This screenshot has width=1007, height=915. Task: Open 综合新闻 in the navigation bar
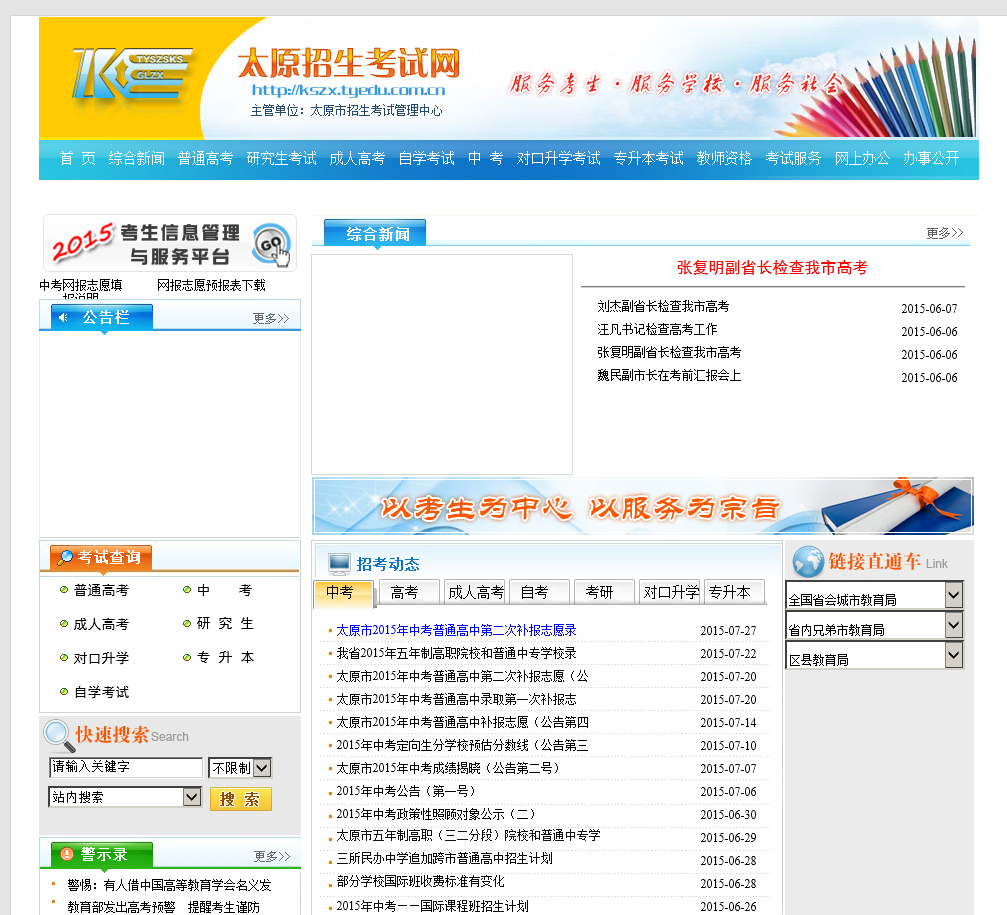[x=136, y=159]
